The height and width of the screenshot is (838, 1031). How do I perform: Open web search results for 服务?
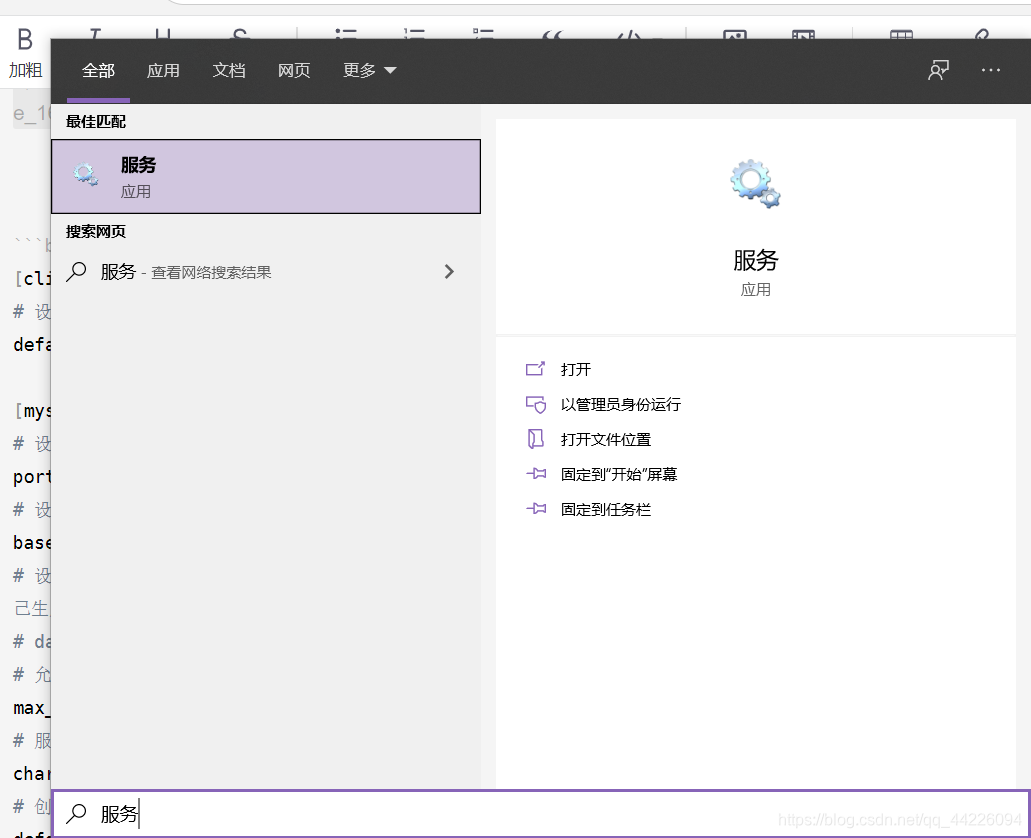point(266,272)
